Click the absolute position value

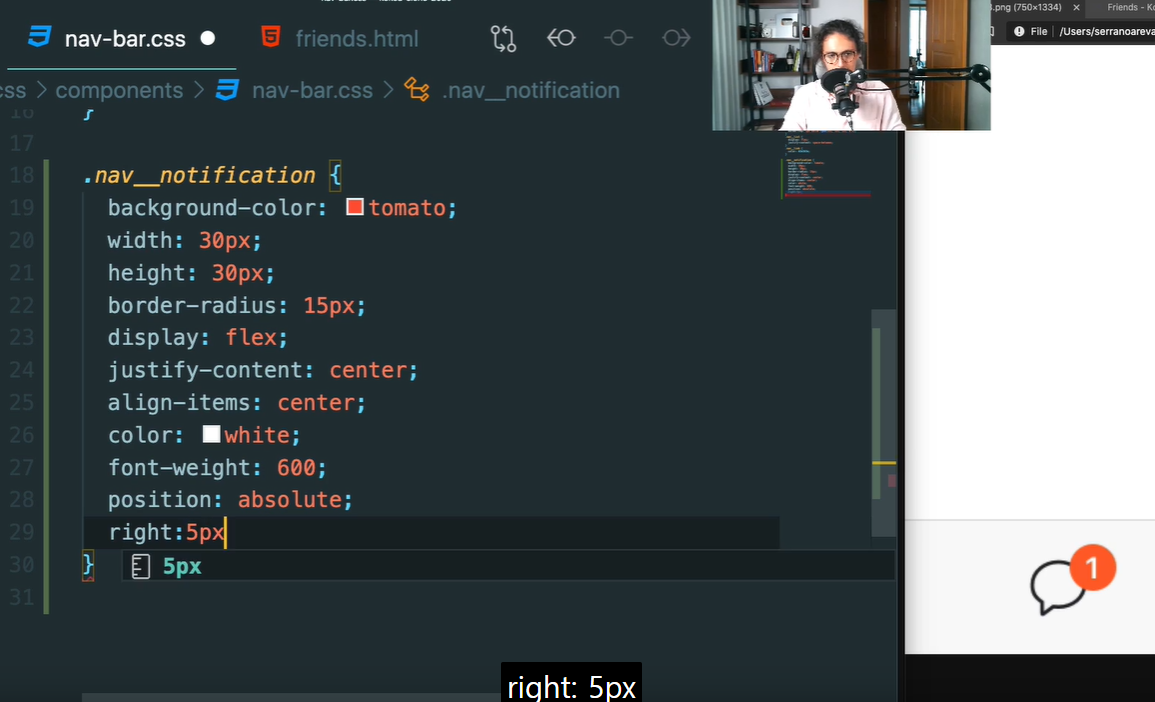(x=289, y=499)
